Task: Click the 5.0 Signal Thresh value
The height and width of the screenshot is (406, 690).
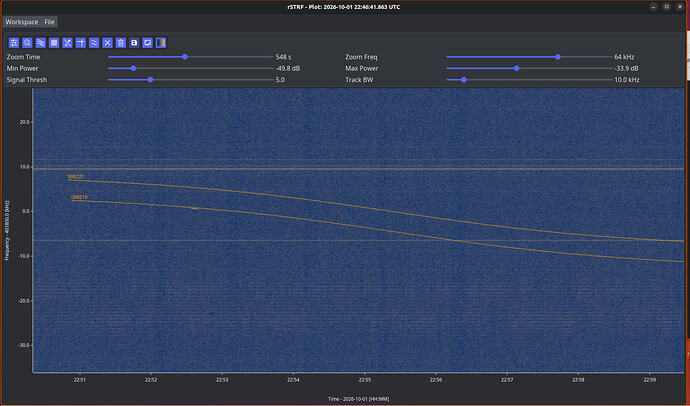Action: click(280, 80)
